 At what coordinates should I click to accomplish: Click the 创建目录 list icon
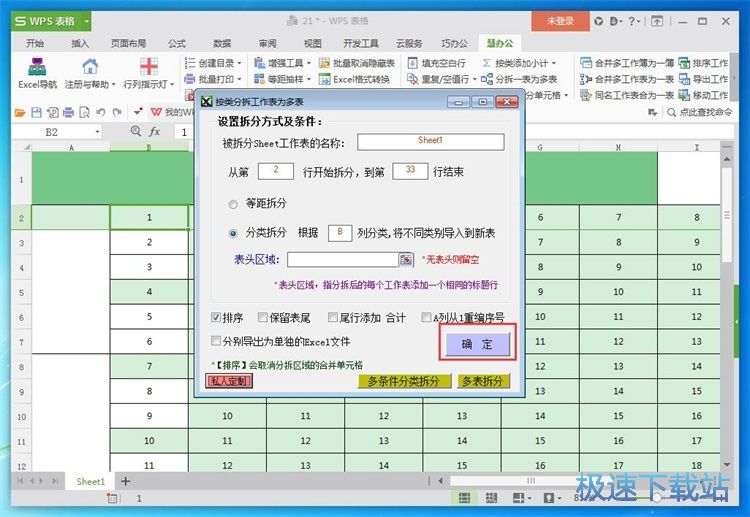point(190,63)
